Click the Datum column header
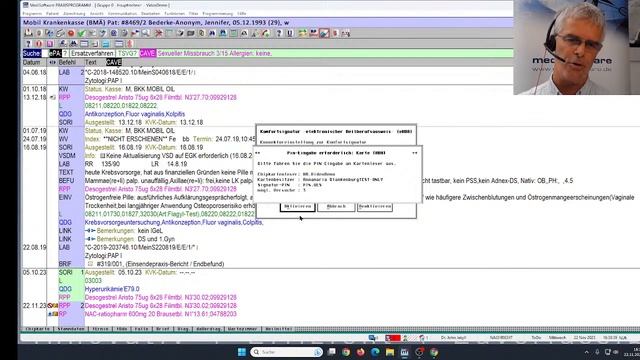Viewport: 640px width, 360px height. pos(31,62)
